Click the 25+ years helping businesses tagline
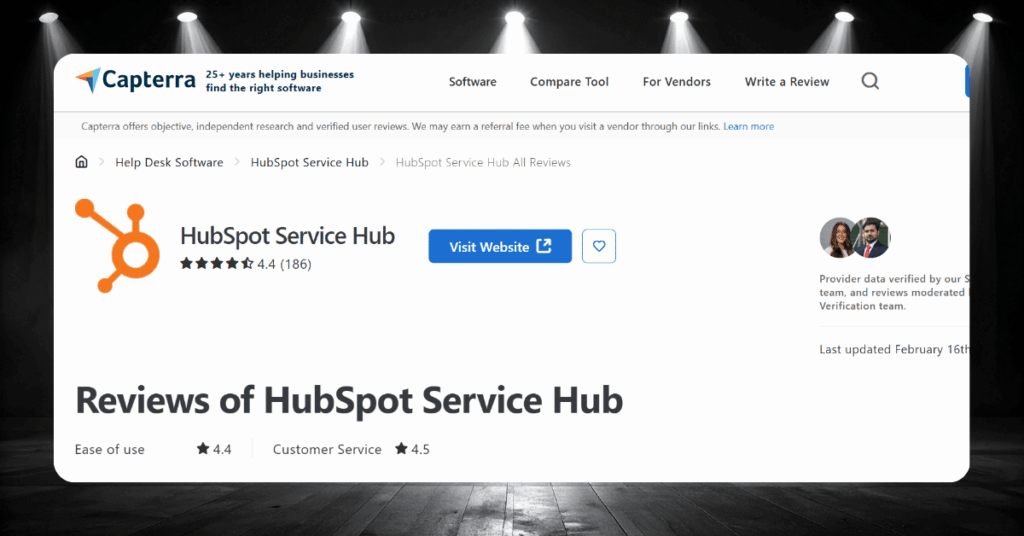This screenshot has width=1024, height=536. click(280, 81)
